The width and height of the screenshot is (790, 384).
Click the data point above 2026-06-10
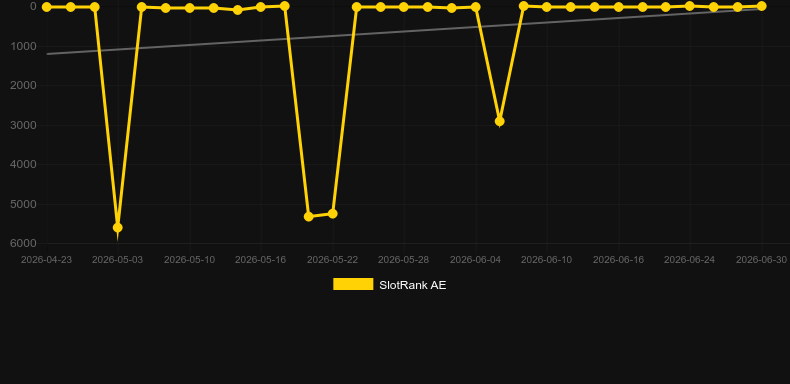pyautogui.click(x=547, y=7)
